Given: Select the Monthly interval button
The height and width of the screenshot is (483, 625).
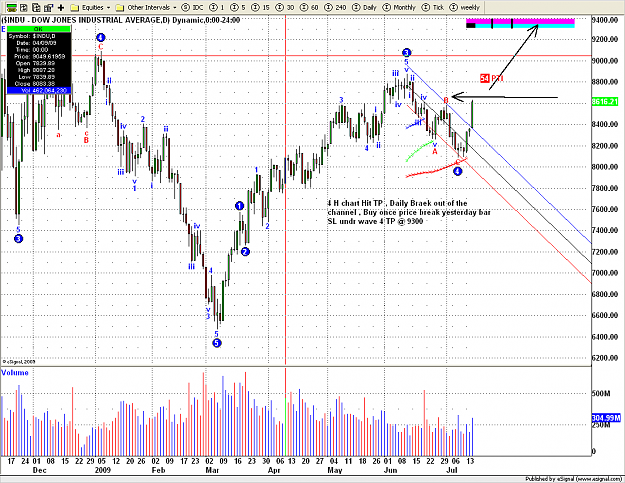Looking at the screenshot, I should click(x=399, y=7).
